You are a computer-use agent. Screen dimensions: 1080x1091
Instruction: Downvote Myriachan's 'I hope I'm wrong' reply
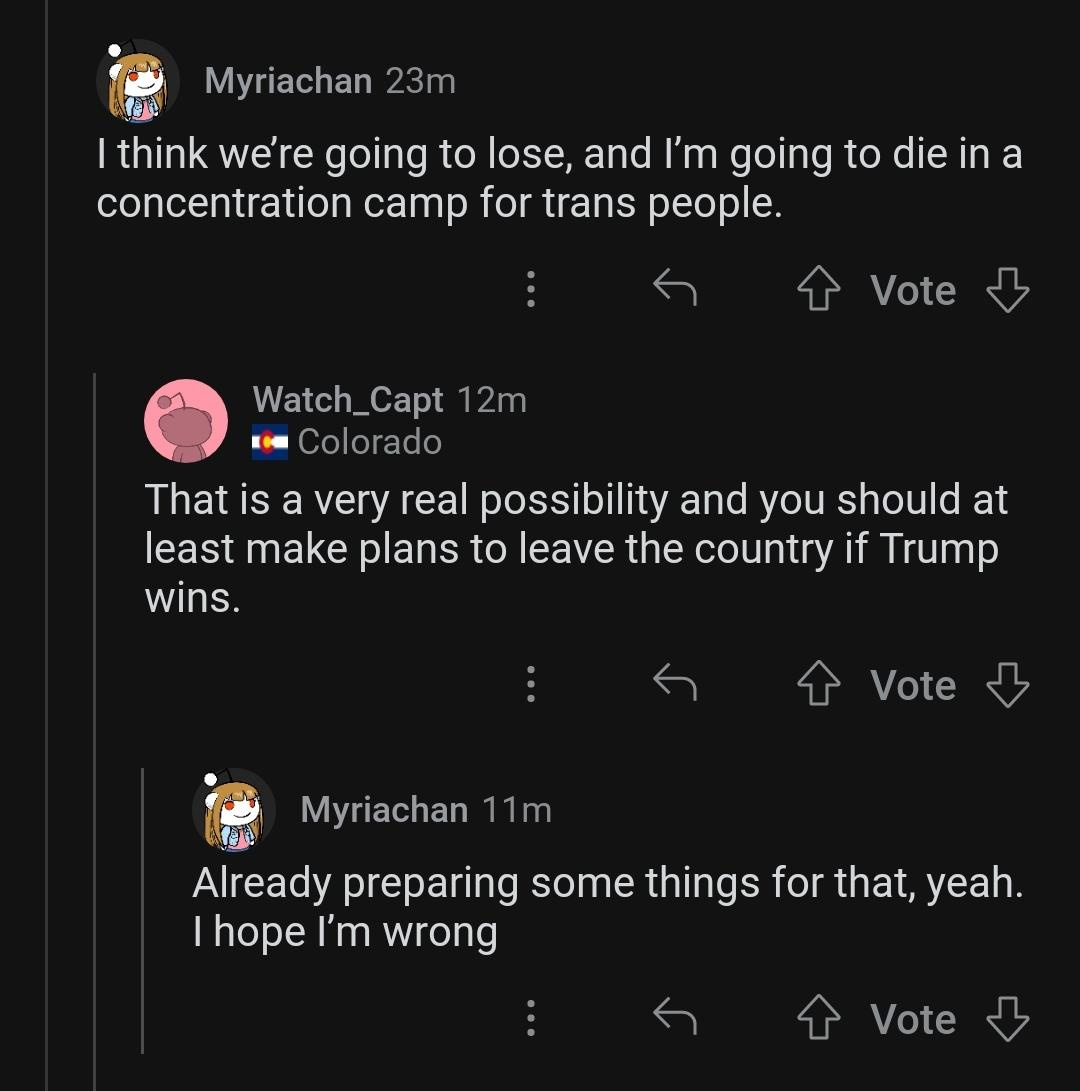point(1007,1020)
